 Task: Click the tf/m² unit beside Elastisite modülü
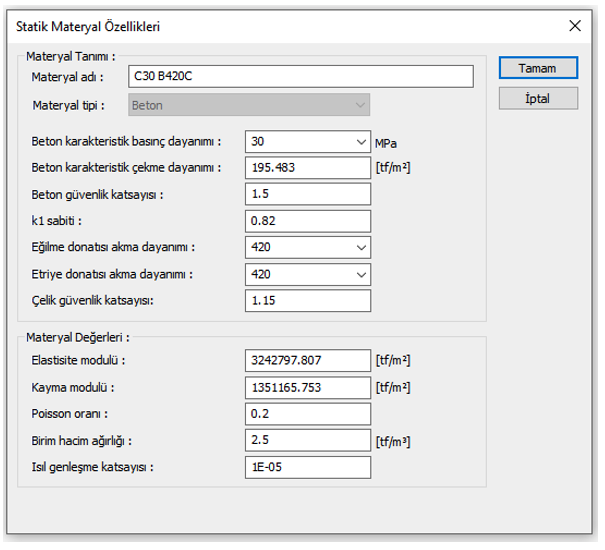click(x=393, y=360)
